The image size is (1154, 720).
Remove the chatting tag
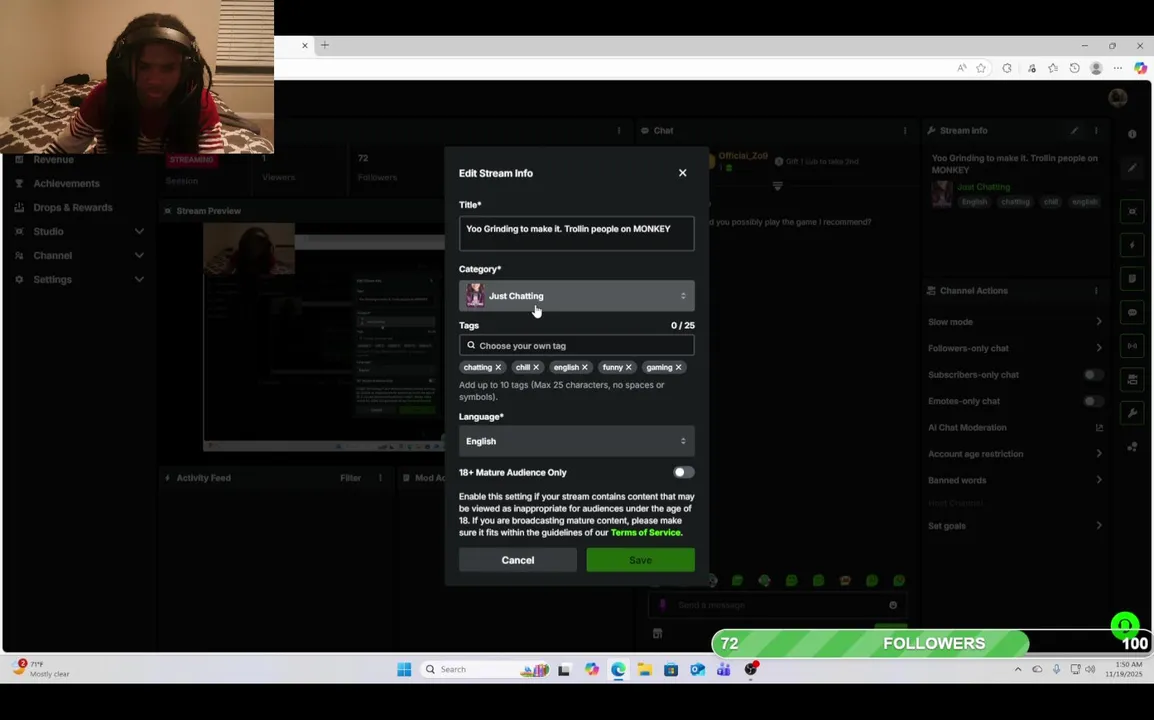[x=498, y=367]
